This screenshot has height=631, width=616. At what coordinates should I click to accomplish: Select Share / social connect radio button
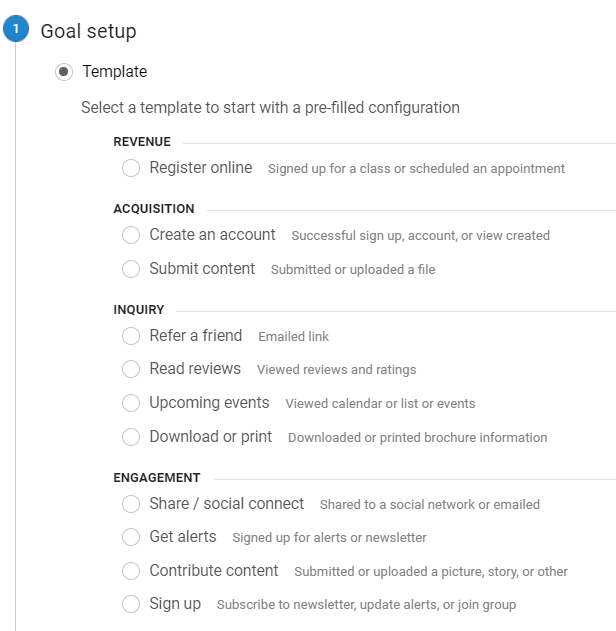tap(131, 504)
